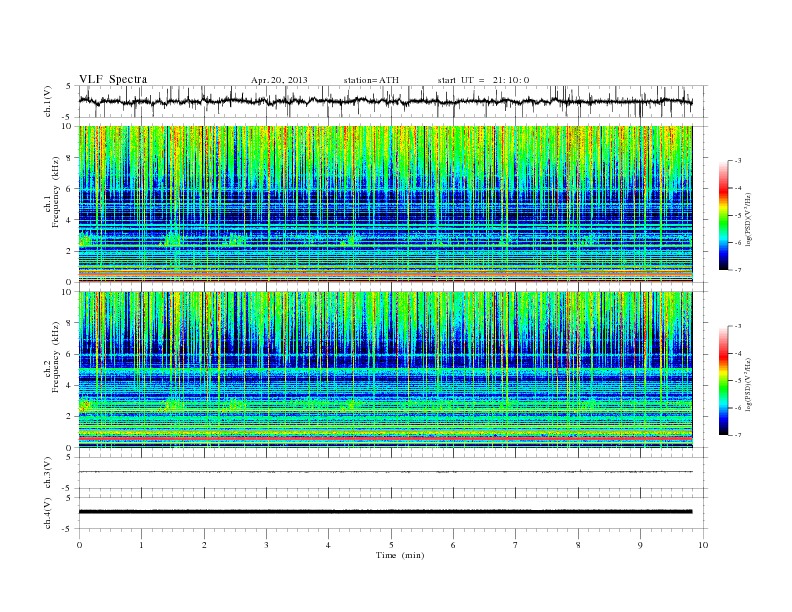
Task: Click the "VLF Spectra" title text
Action: pos(113,79)
